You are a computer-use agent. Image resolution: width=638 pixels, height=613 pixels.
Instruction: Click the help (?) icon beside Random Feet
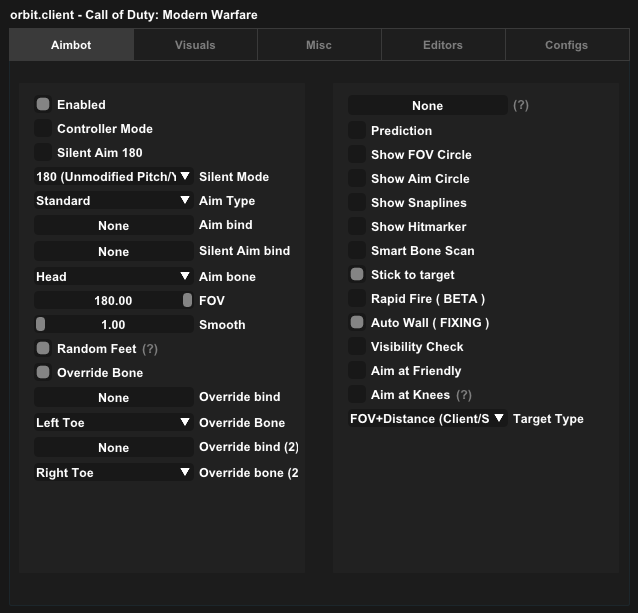[x=150, y=349]
